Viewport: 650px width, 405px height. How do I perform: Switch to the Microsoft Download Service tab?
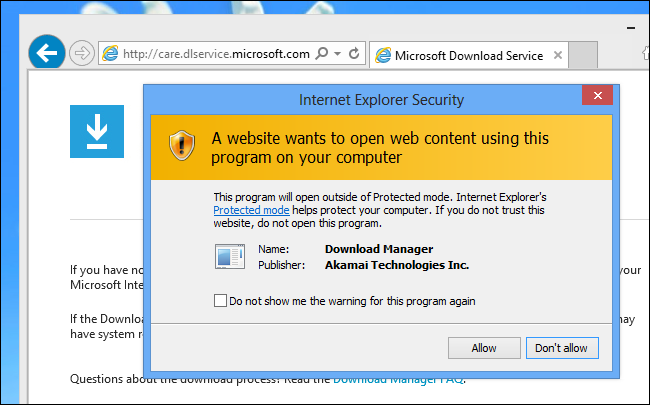click(x=468, y=55)
